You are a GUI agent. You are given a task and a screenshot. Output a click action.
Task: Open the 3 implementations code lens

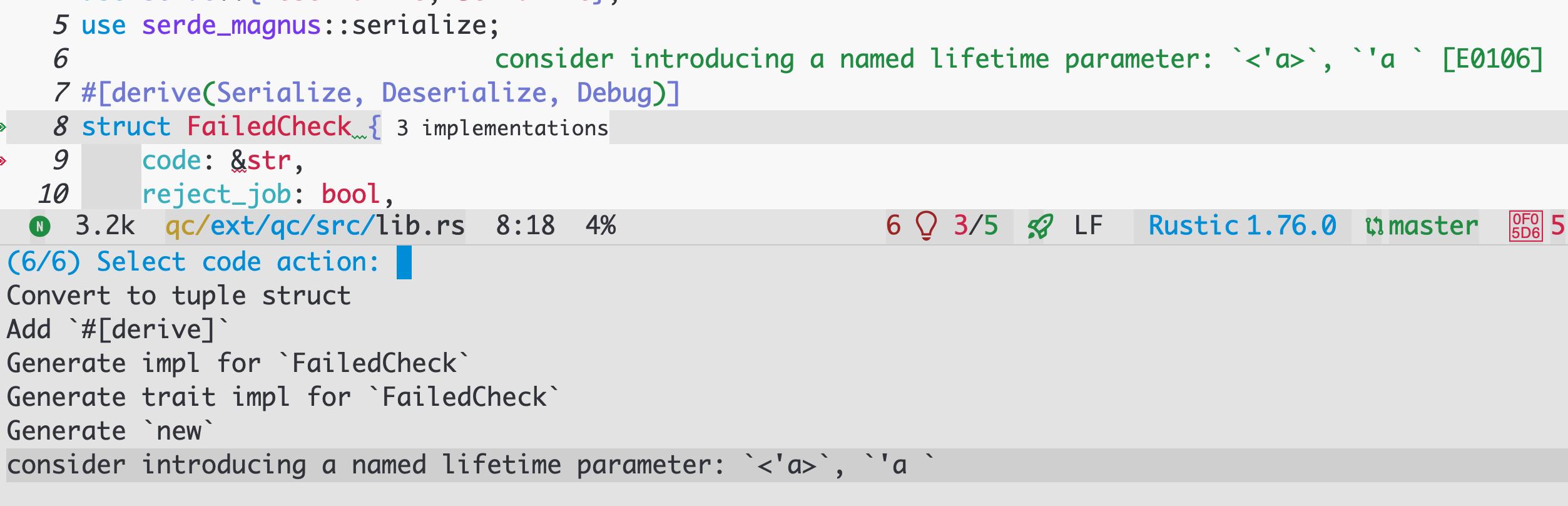502,128
